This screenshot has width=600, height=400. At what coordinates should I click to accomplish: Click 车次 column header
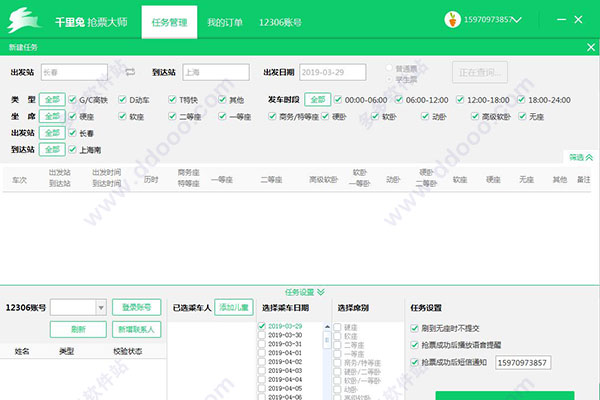tap(20, 180)
